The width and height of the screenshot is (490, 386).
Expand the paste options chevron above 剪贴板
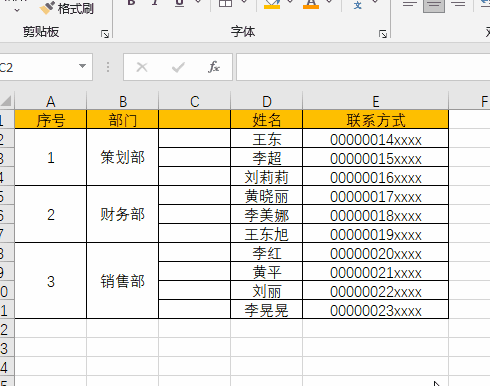pyautogui.click(x=17, y=10)
